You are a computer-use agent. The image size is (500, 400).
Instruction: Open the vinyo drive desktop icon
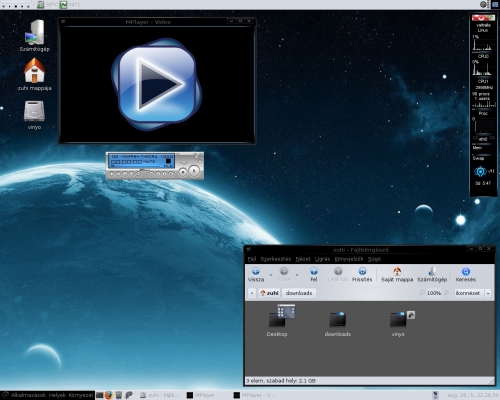(x=34, y=115)
